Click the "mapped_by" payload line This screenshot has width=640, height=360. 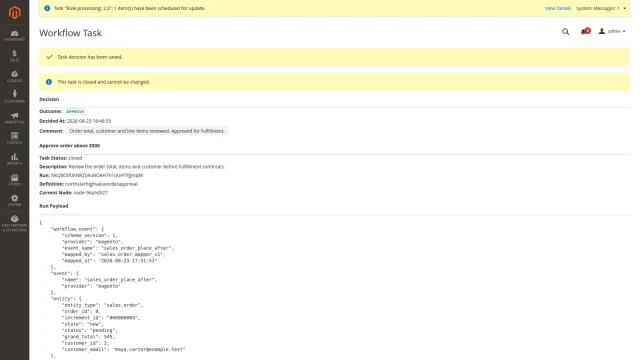click(x=114, y=254)
